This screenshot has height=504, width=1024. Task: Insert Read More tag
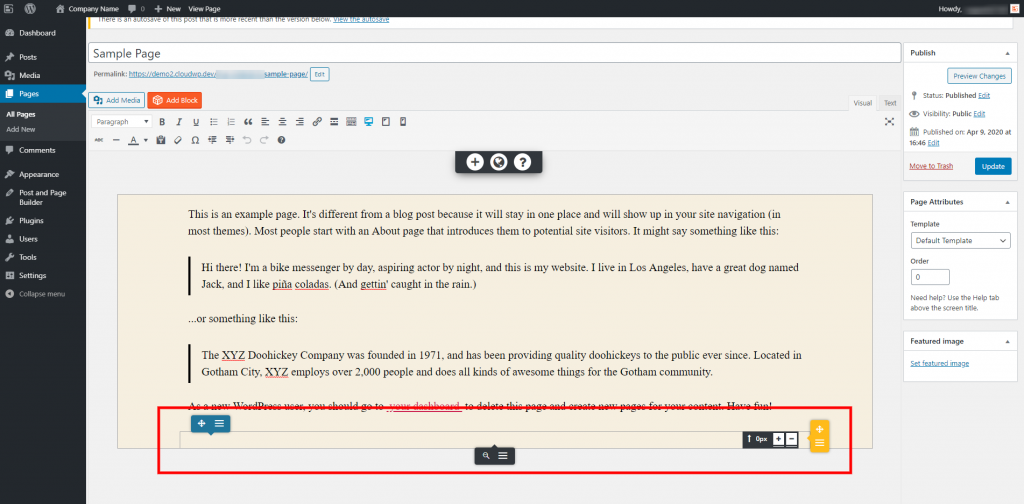334,121
